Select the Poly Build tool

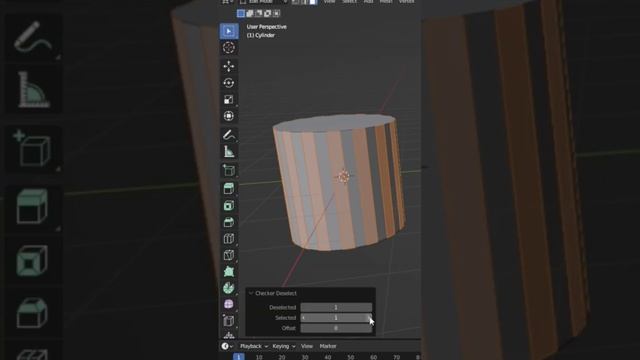(229, 272)
